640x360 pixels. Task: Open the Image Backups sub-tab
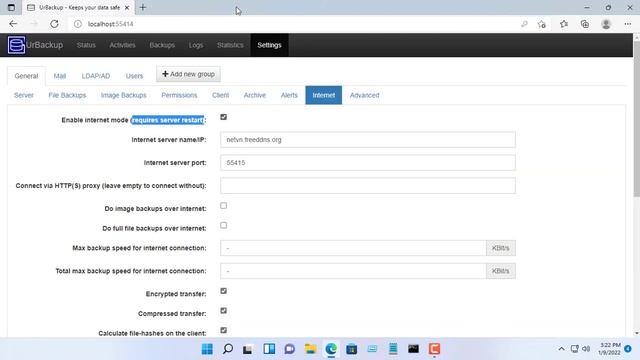coord(124,95)
